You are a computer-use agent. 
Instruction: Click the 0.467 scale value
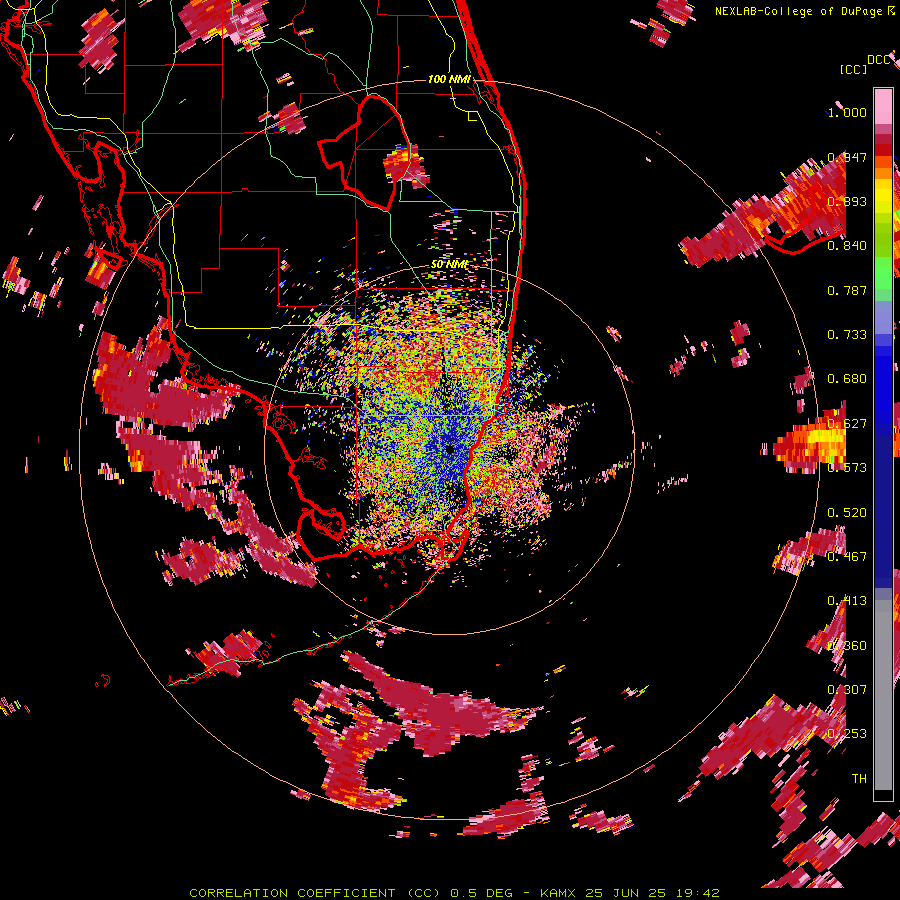point(847,556)
